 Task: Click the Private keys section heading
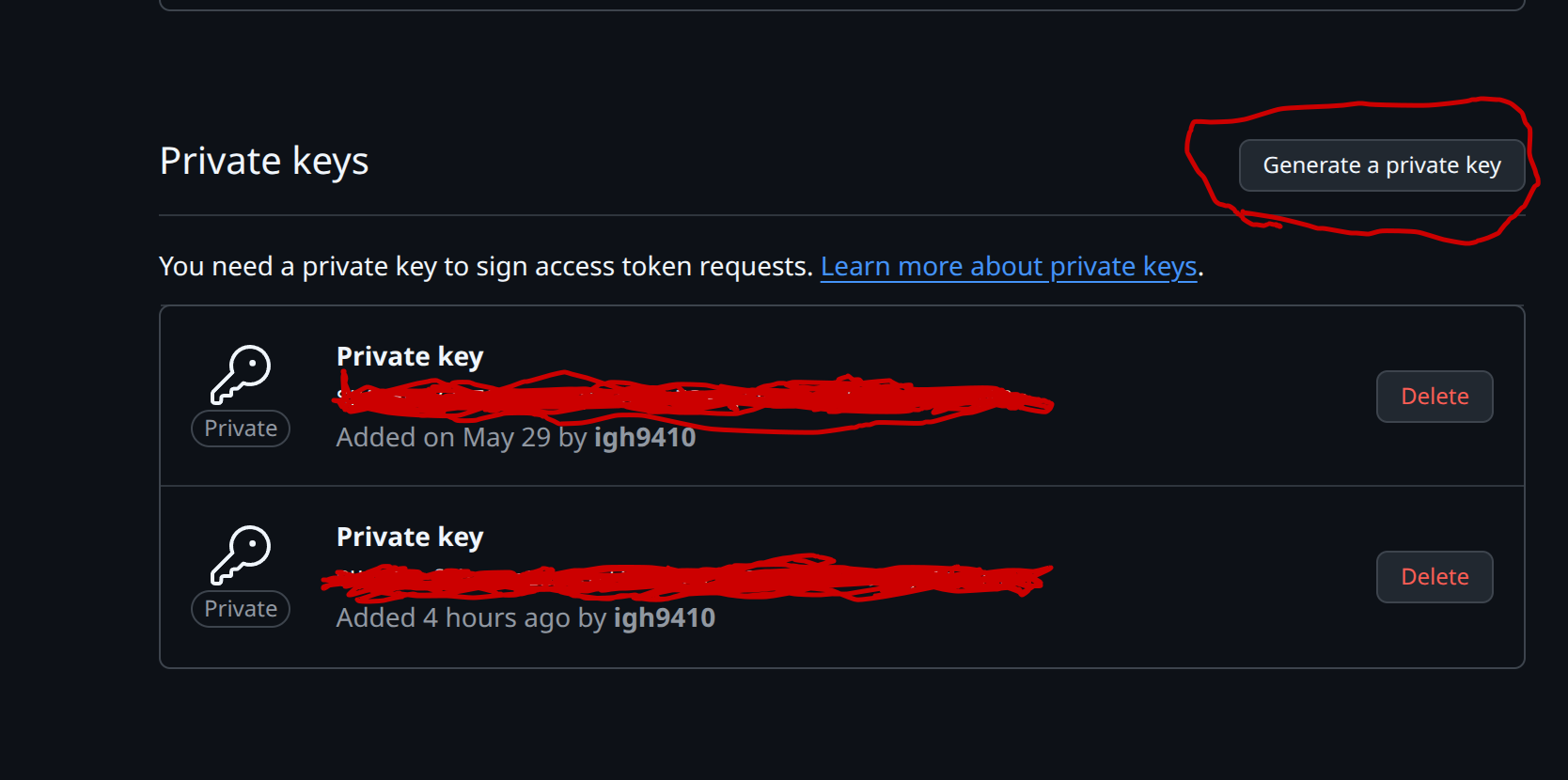tap(264, 162)
